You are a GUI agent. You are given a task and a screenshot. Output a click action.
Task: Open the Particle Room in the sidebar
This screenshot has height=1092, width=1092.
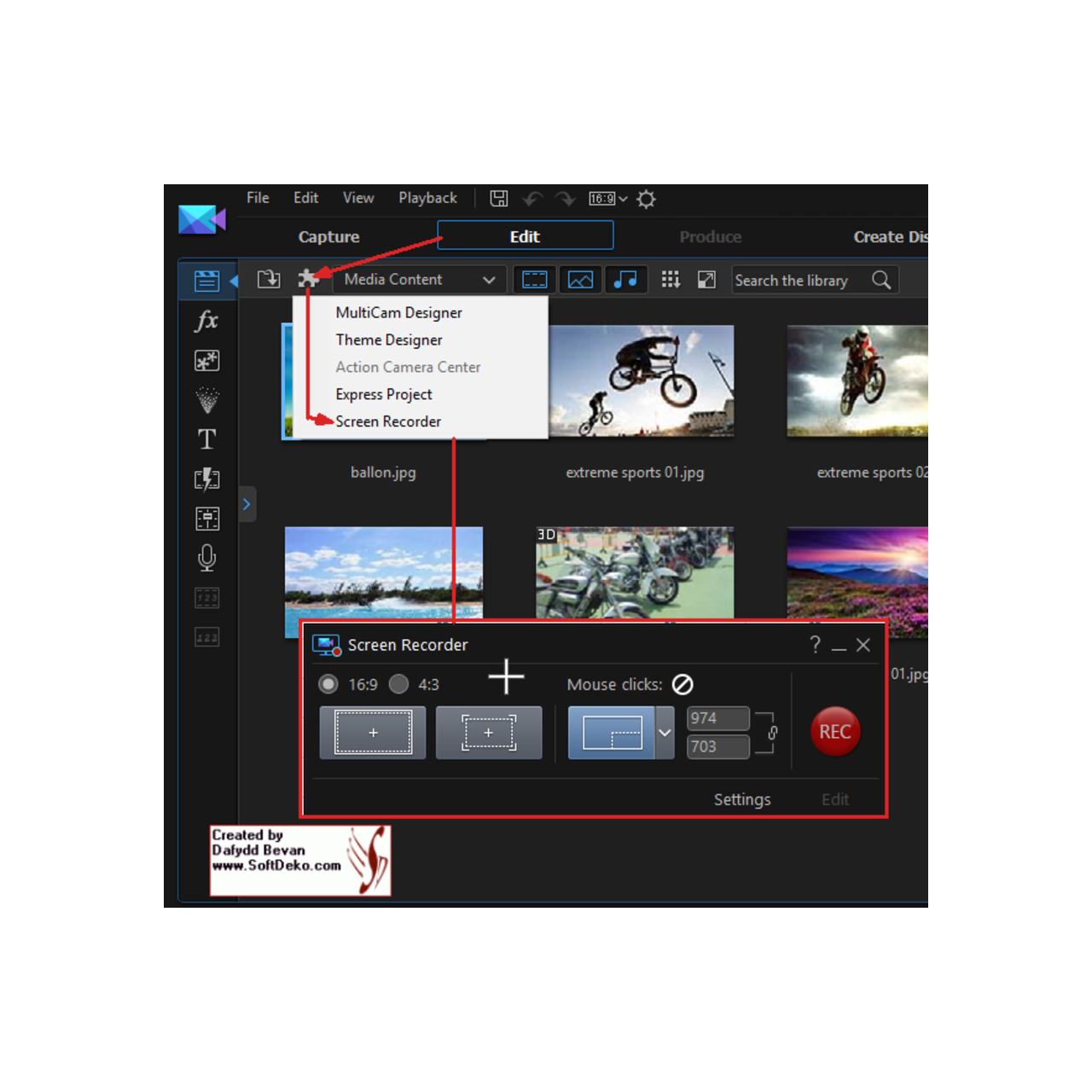(207, 400)
